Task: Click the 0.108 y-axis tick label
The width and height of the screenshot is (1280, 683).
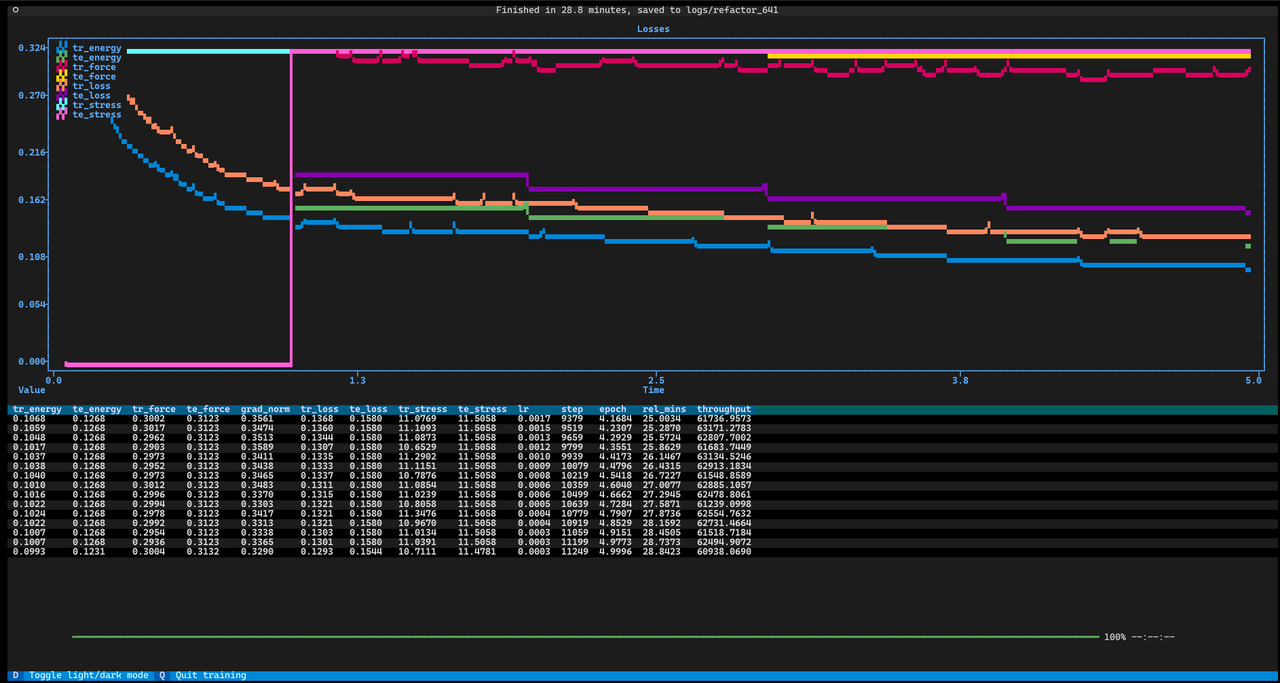Action: pyautogui.click(x=32, y=257)
